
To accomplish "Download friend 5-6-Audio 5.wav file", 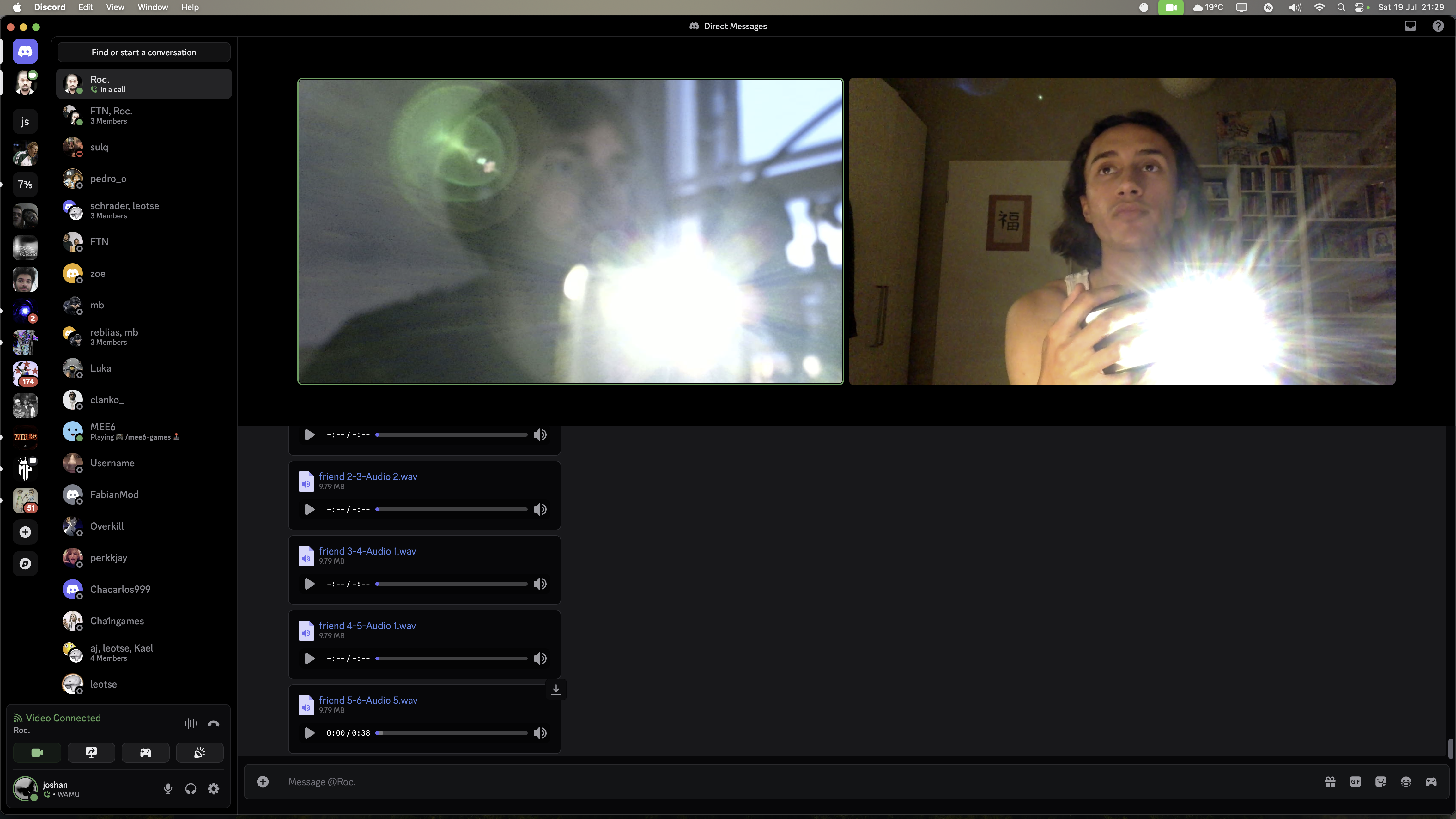I will (556, 689).
